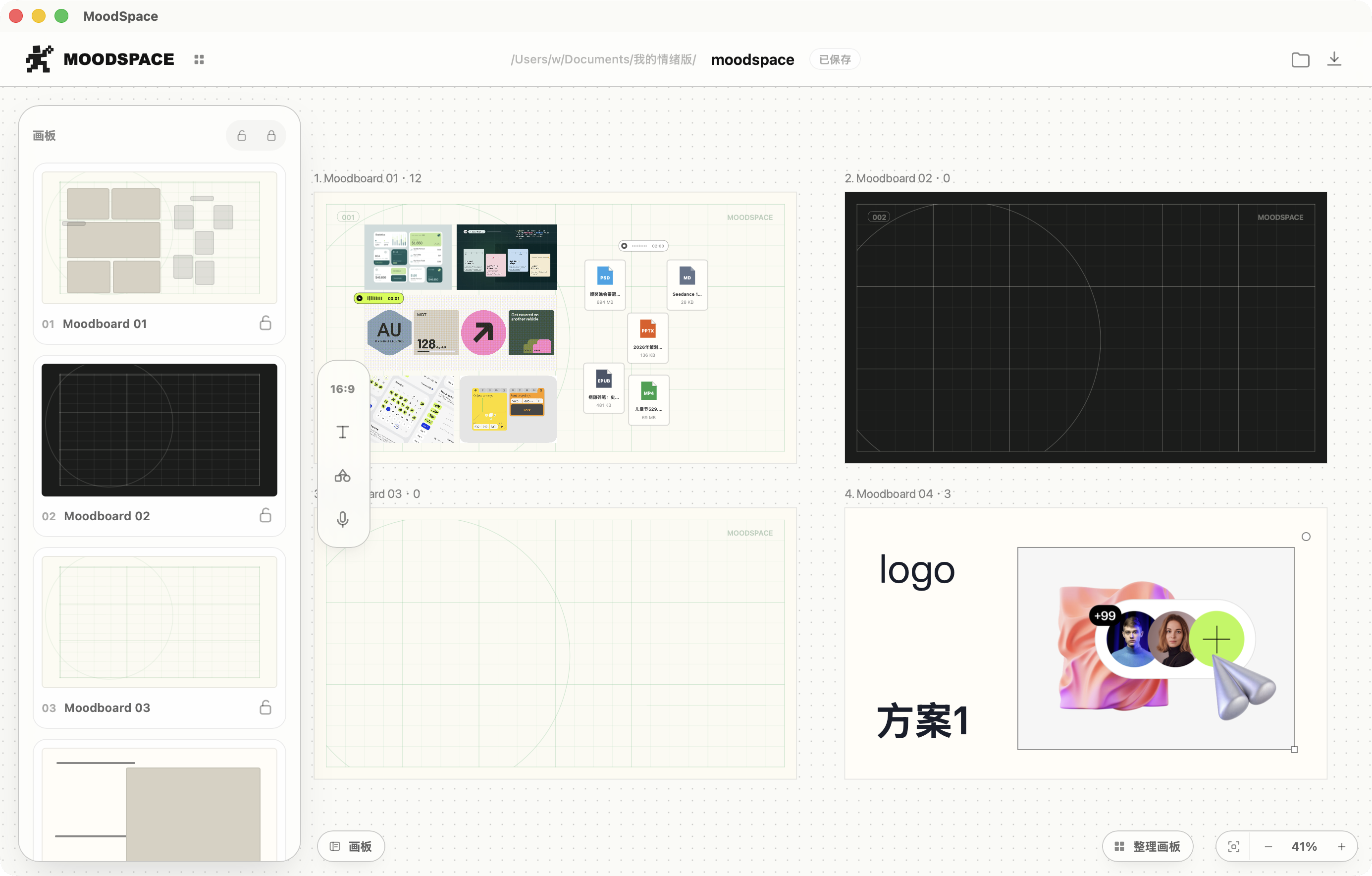Select the Moodboard 01 thumbnail
This screenshot has height=876, width=1372.
click(159, 238)
